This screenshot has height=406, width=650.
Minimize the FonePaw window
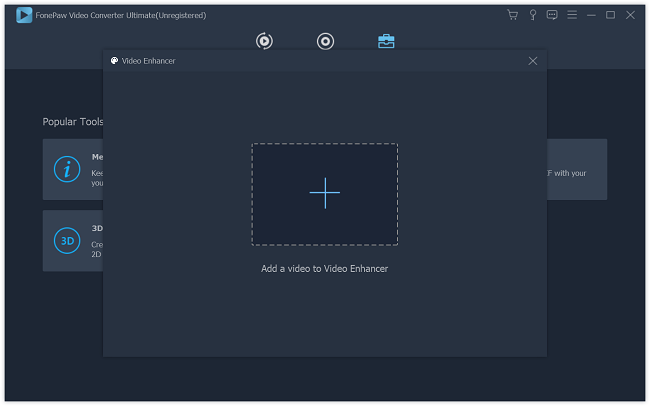[592, 15]
